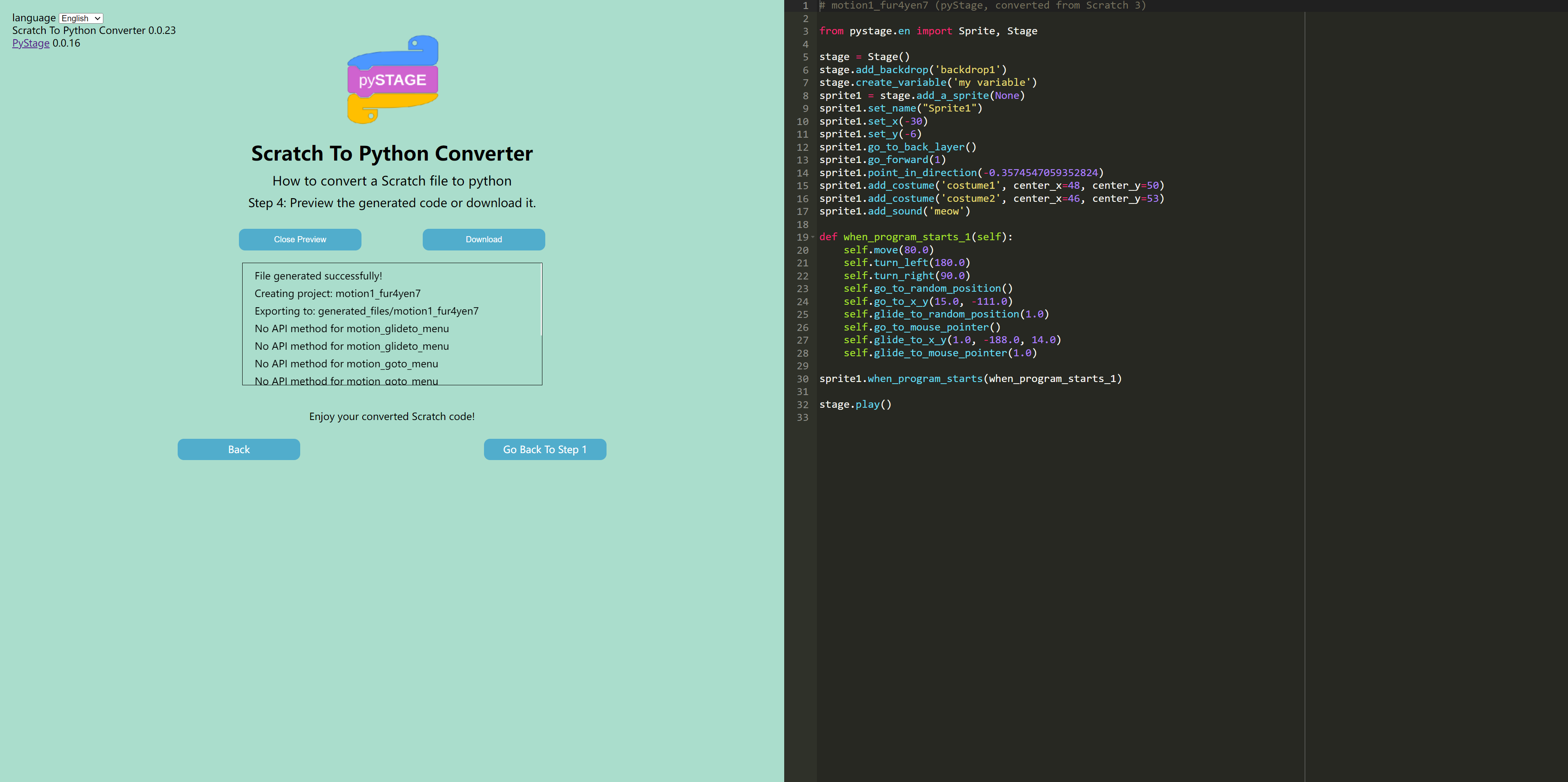This screenshot has height=782, width=1568.
Task: Click the Close Preview button
Action: tap(300, 239)
